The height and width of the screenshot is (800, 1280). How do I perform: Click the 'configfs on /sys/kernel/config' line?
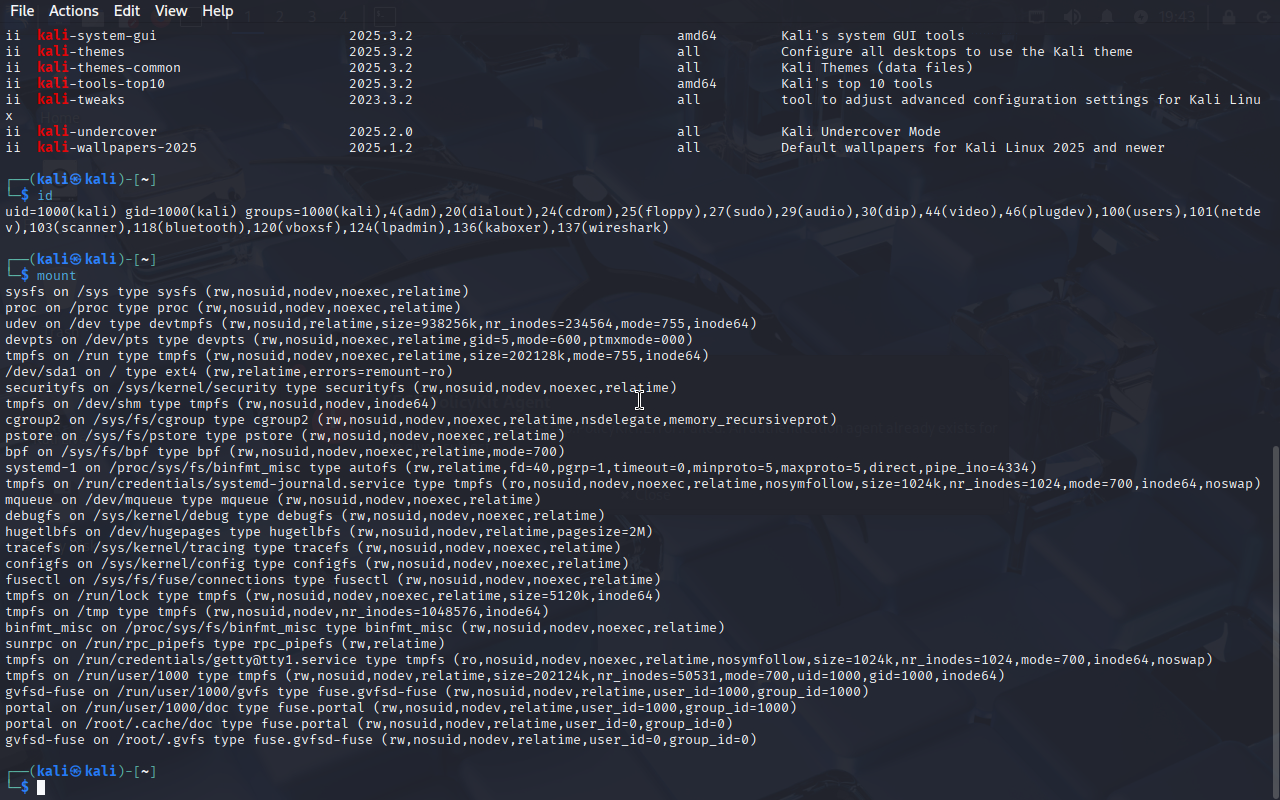(317, 563)
